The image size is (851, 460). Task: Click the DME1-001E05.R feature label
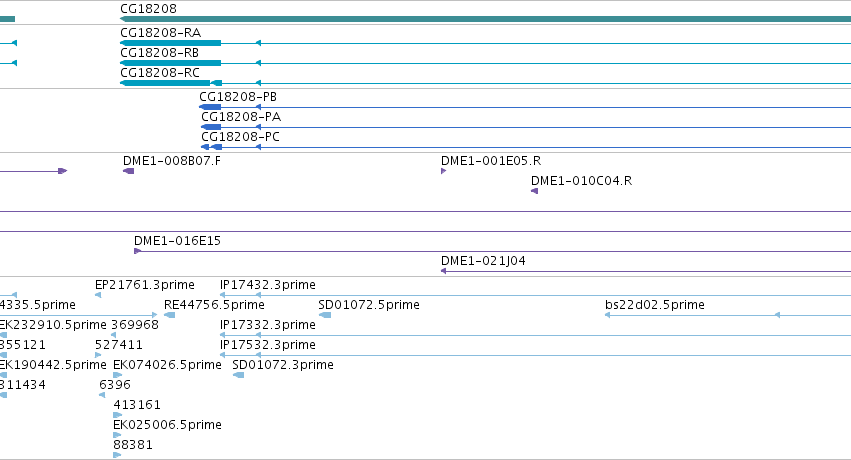click(491, 161)
